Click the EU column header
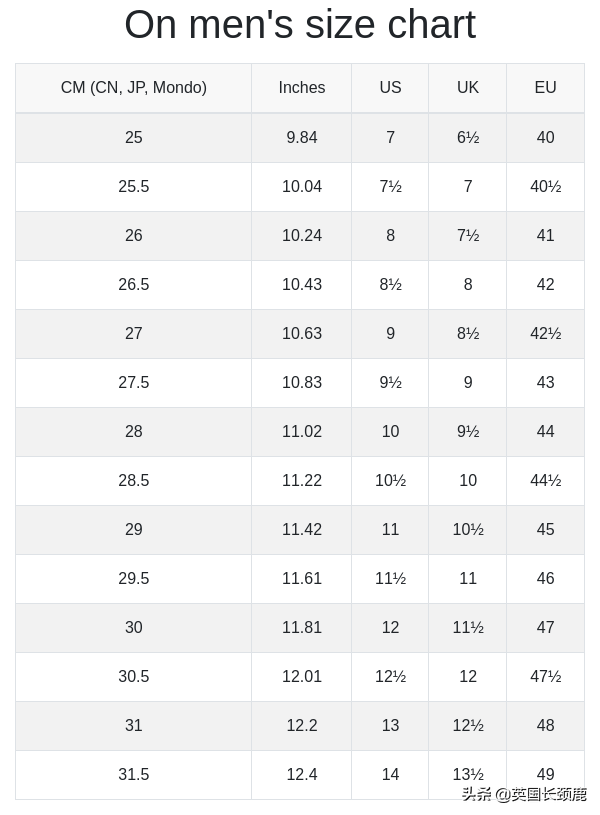Screen dimensions: 600x815 click(545, 88)
